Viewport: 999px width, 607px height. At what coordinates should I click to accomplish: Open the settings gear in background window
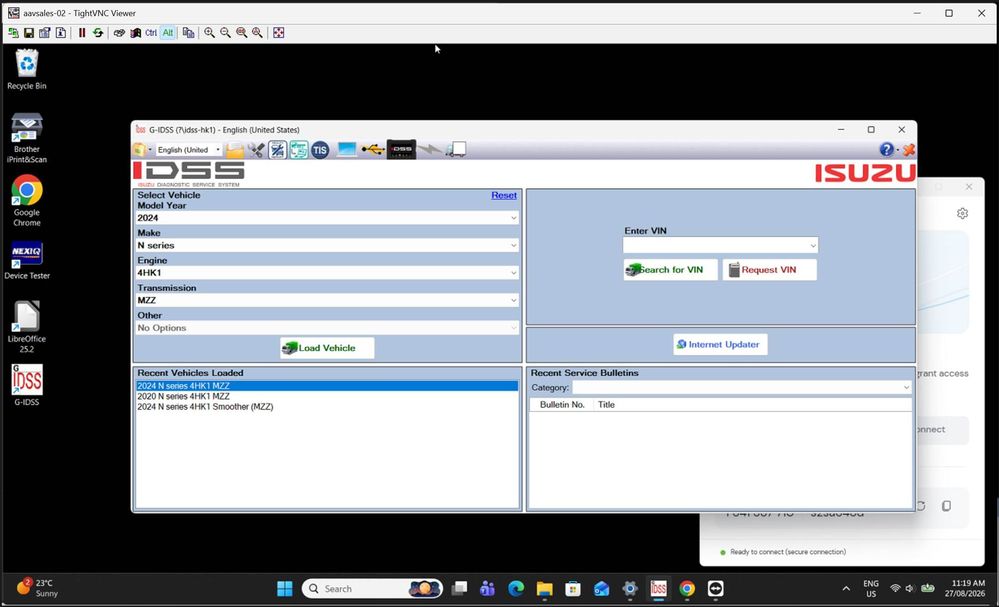point(962,213)
